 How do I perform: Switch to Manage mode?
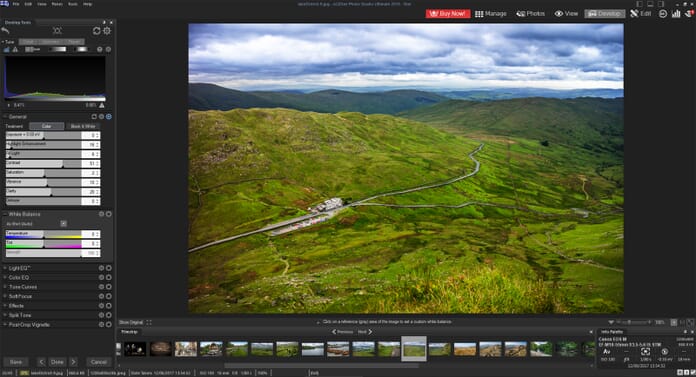490,14
